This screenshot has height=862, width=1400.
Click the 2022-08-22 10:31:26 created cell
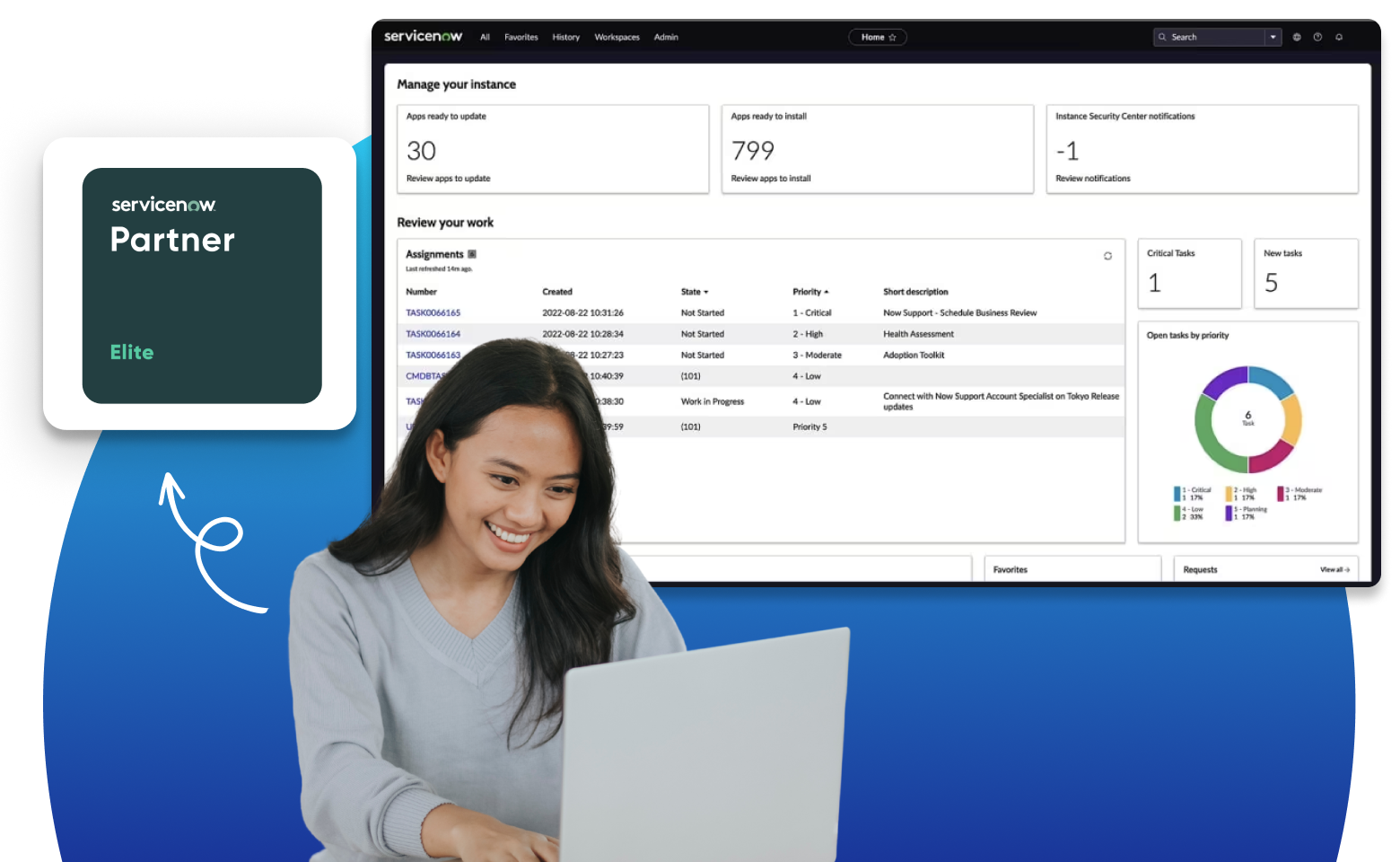click(x=582, y=313)
